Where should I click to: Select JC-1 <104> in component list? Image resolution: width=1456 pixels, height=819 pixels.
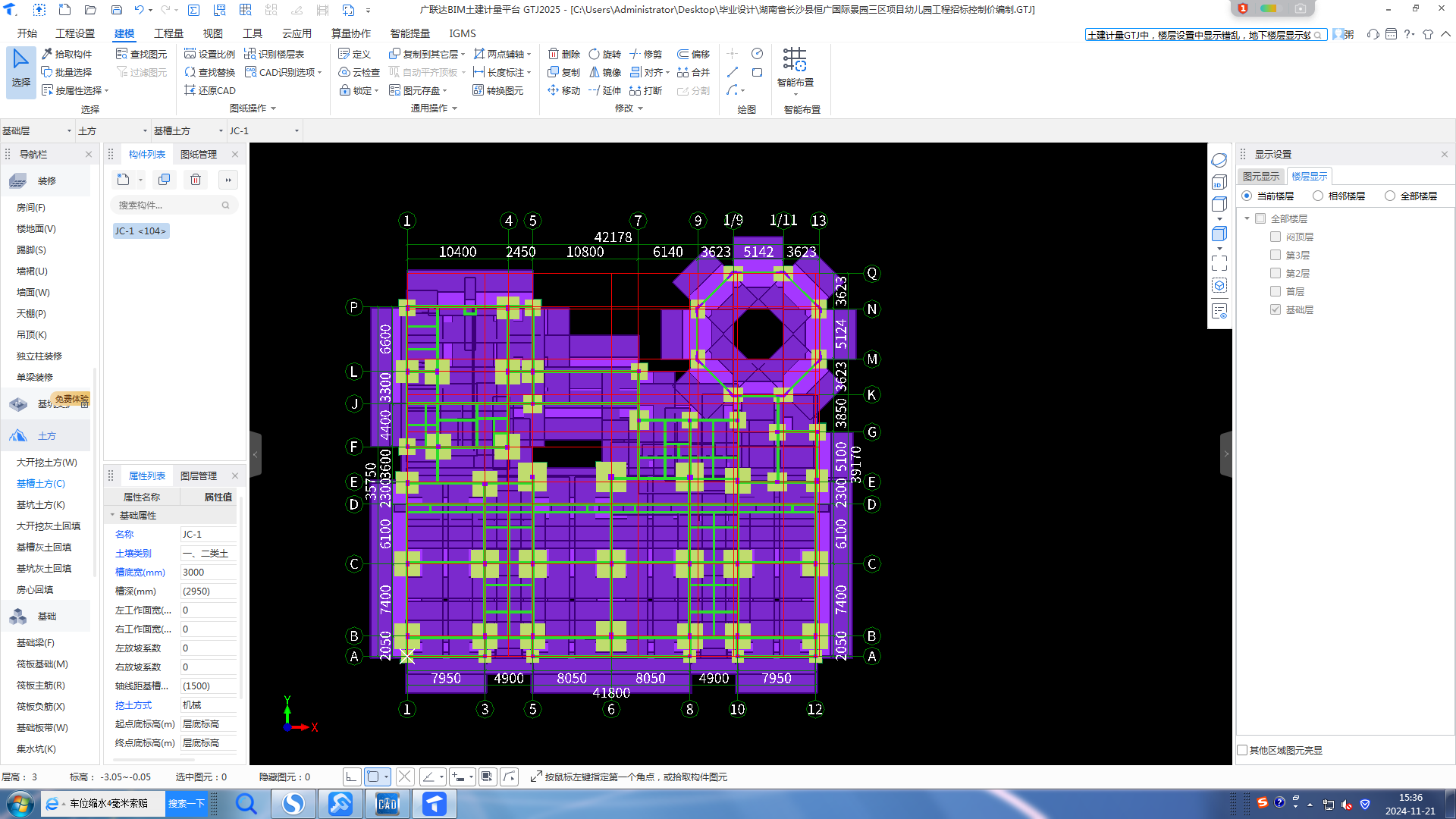coord(140,231)
